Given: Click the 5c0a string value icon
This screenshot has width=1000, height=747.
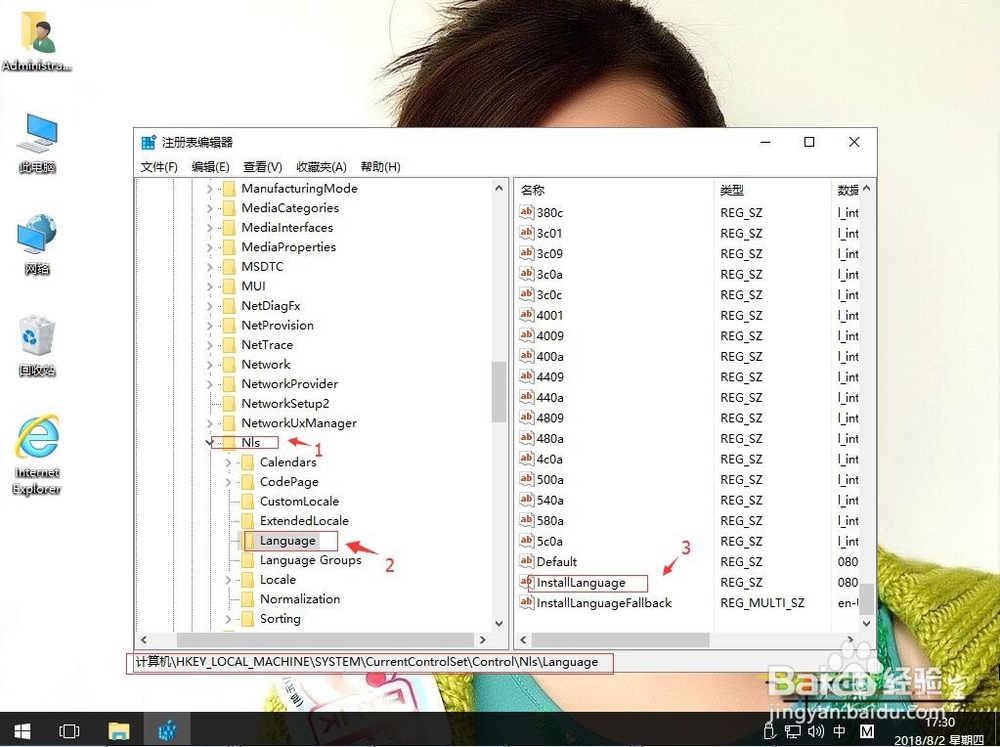Looking at the screenshot, I should click(526, 541).
